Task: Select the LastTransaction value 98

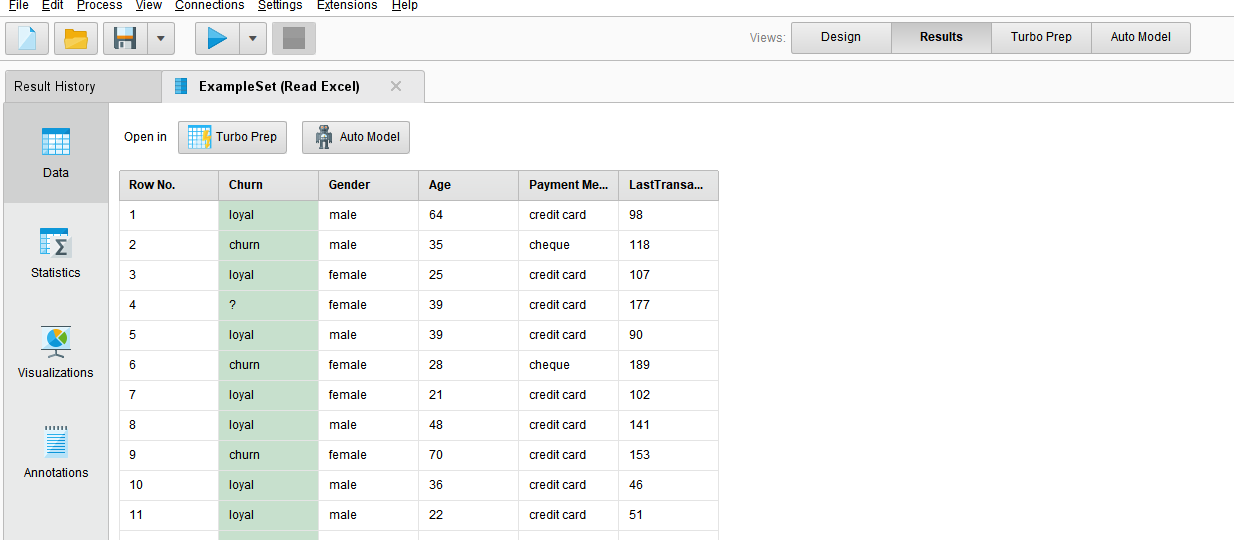Action: pos(669,215)
